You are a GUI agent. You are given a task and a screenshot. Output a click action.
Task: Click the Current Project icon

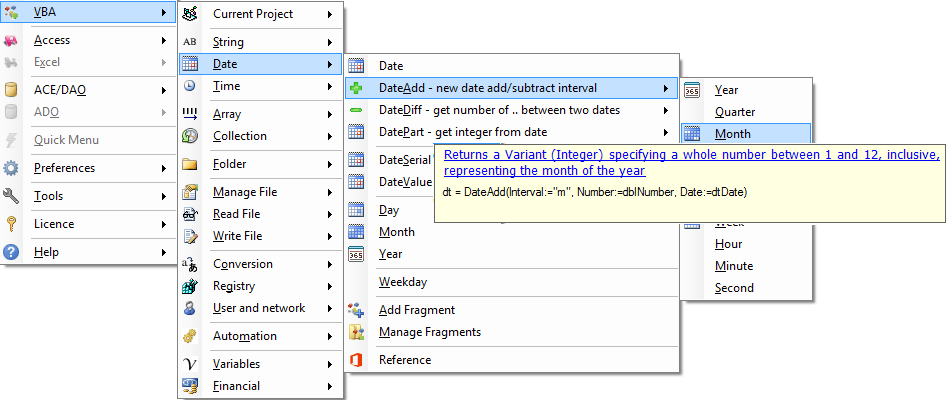coord(190,14)
